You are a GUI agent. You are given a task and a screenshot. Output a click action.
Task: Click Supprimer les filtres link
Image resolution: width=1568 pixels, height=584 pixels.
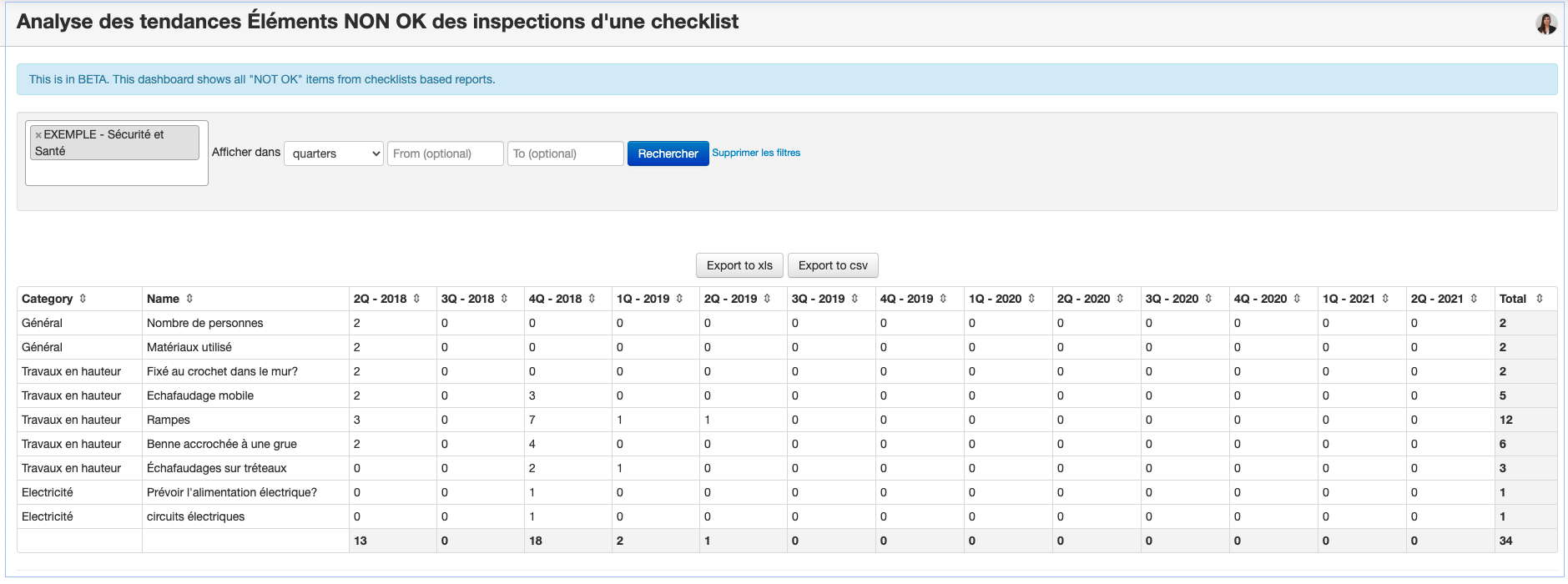(x=756, y=153)
